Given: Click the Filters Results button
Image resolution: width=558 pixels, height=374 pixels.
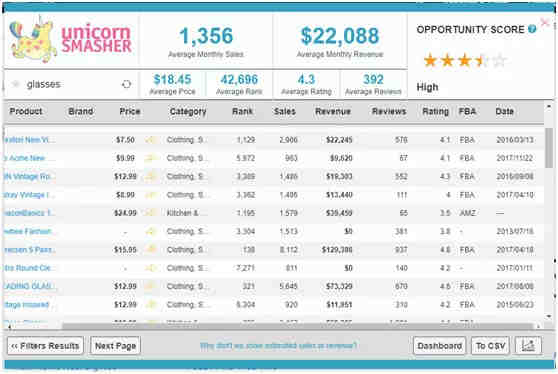Looking at the screenshot, I should 45,346.
